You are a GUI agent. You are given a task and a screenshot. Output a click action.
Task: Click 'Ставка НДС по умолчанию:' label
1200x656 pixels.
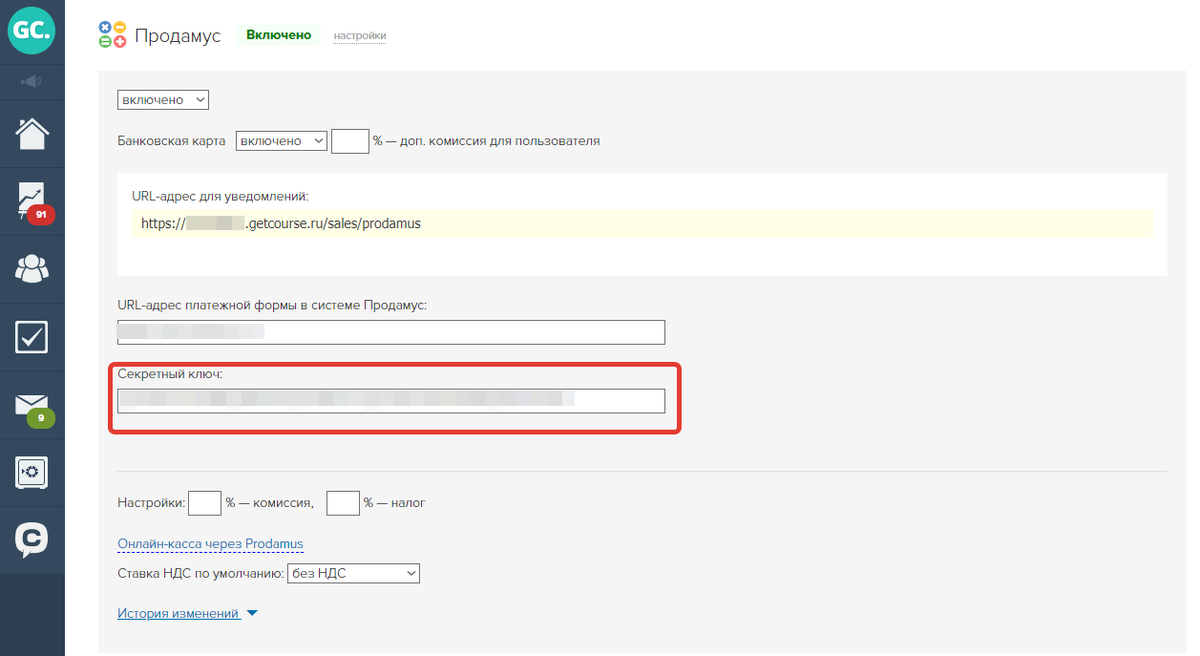200,573
